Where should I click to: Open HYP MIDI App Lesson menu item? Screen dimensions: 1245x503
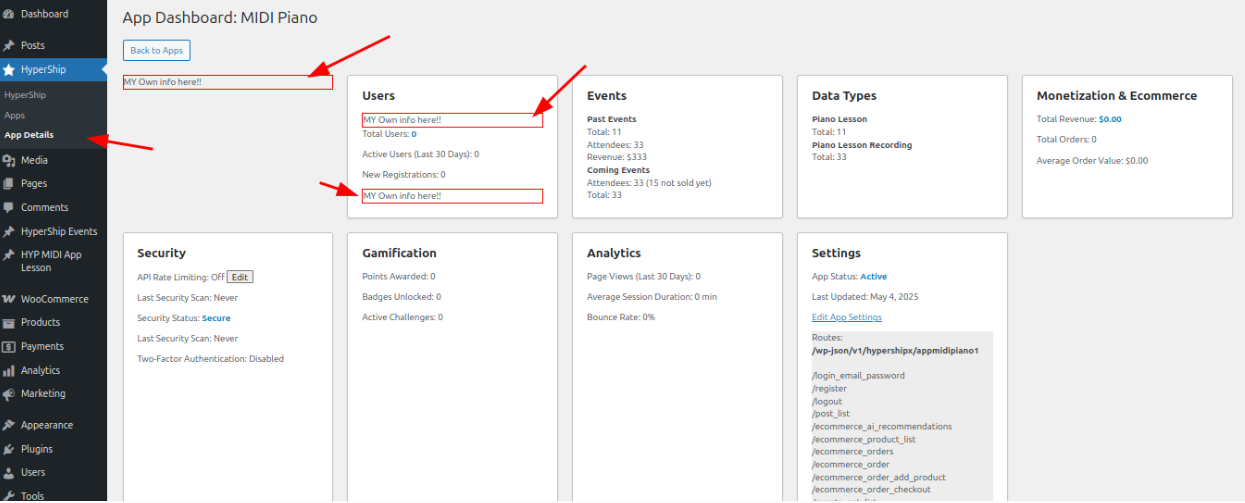[53, 261]
